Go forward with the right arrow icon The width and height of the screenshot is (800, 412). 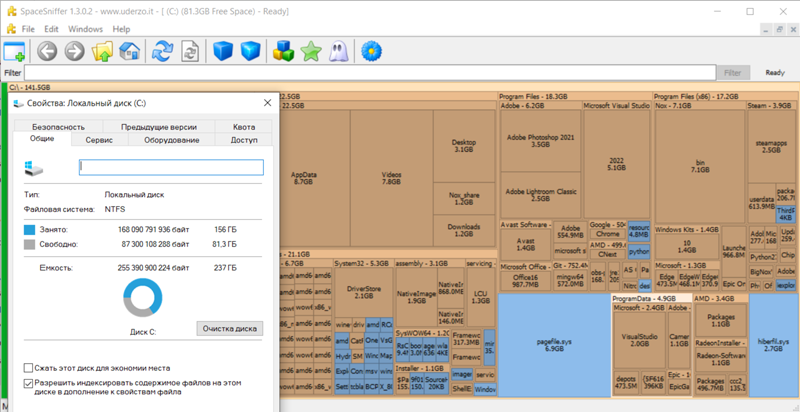[x=74, y=52]
